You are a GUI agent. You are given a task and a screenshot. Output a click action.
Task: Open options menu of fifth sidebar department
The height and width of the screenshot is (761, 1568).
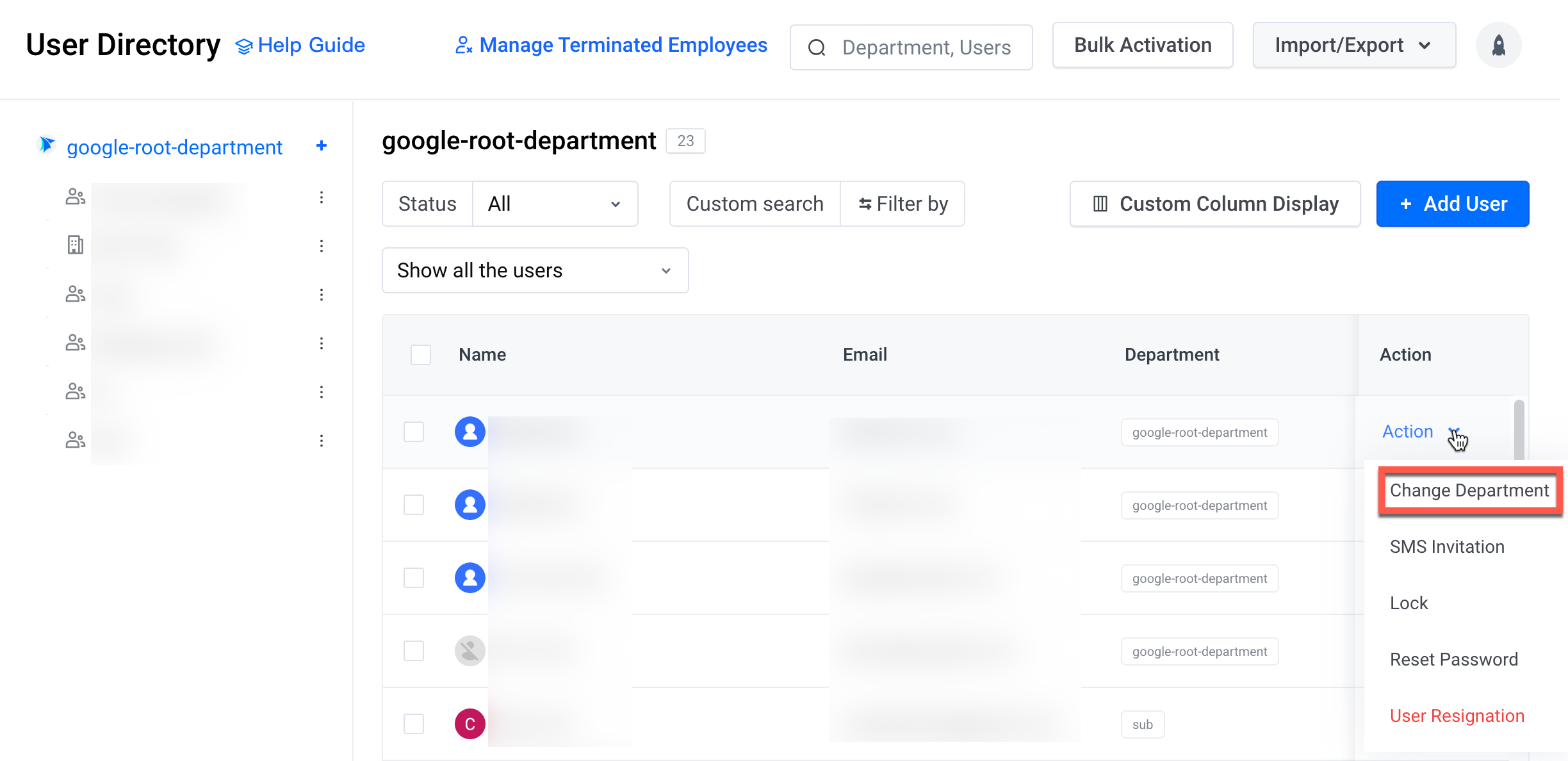click(322, 392)
